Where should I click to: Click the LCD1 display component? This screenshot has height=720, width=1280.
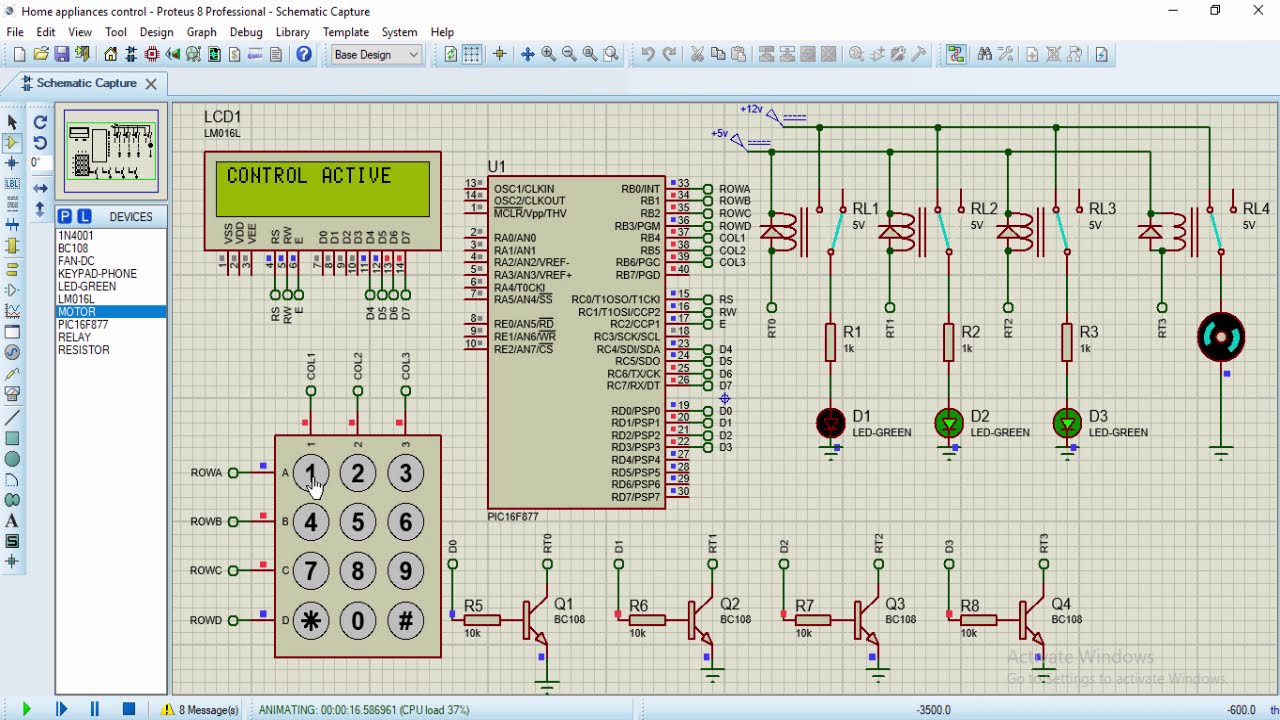click(x=322, y=200)
